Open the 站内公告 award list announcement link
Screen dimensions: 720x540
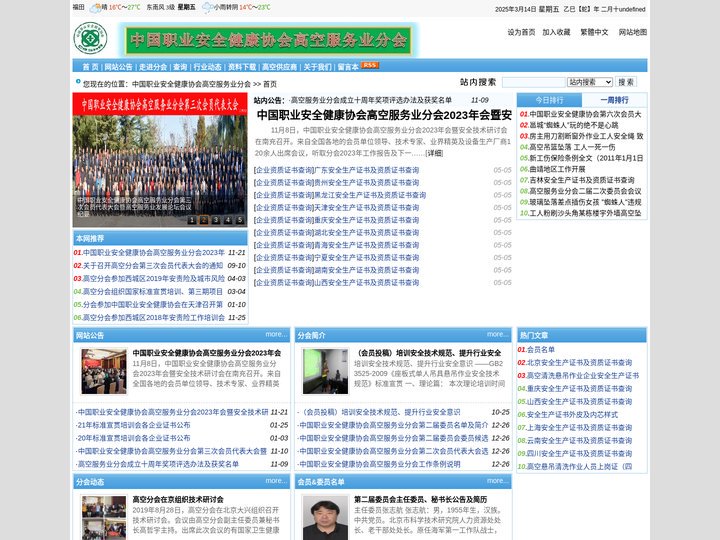(x=370, y=100)
